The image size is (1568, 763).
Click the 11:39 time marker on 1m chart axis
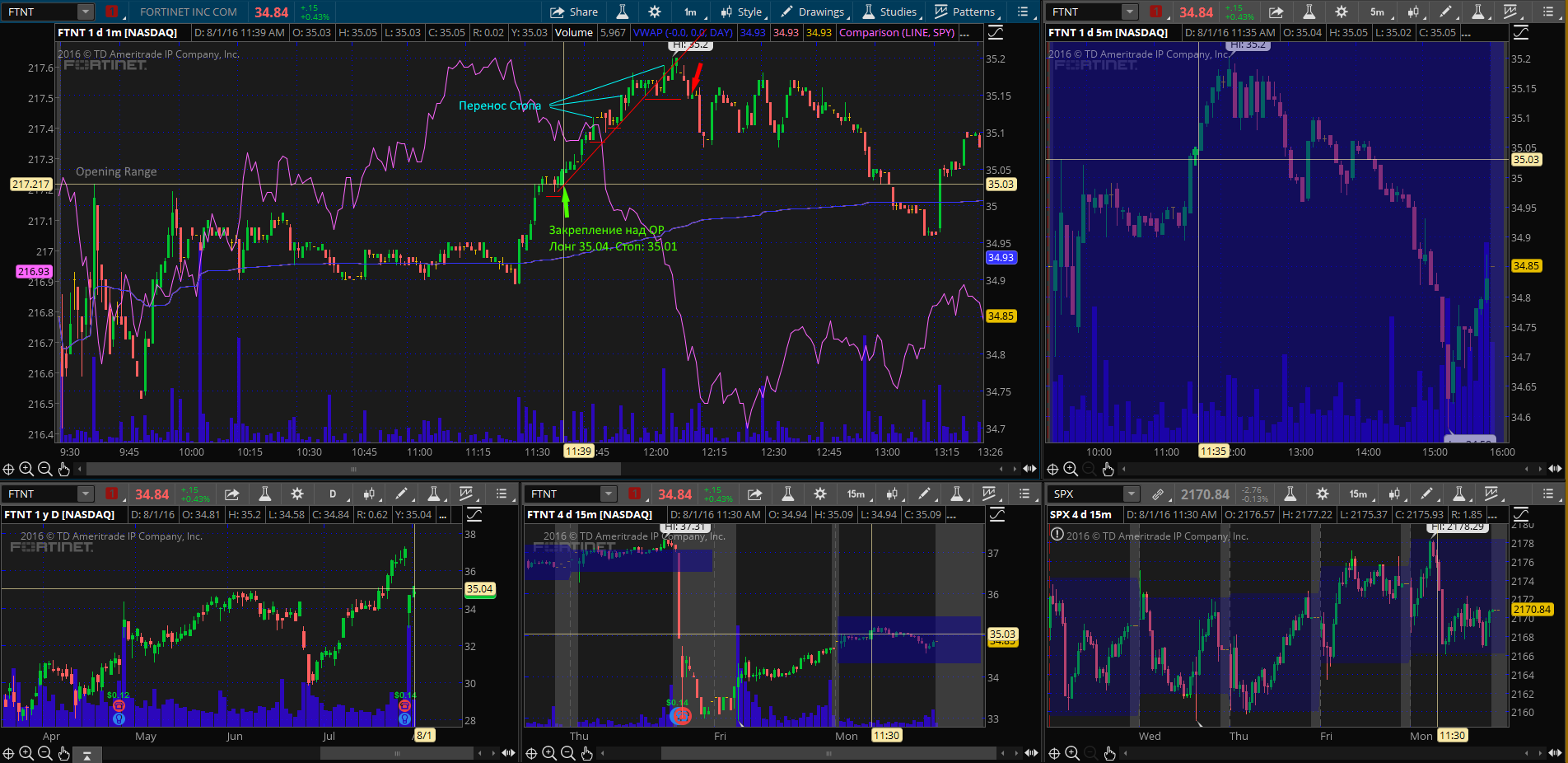pos(578,452)
